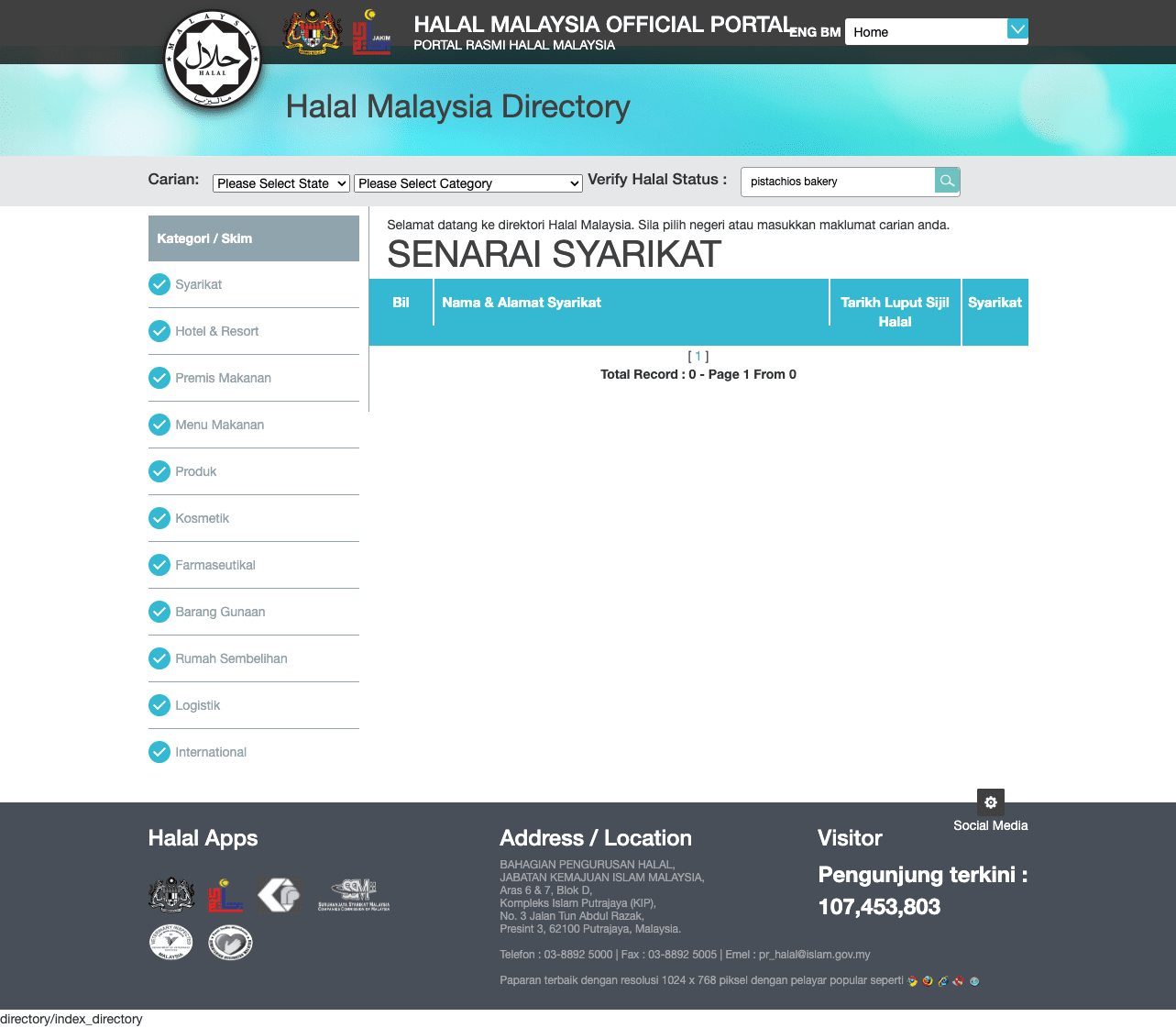Click the checkmark icon beside International
The width and height of the screenshot is (1176, 1028).
click(x=159, y=752)
